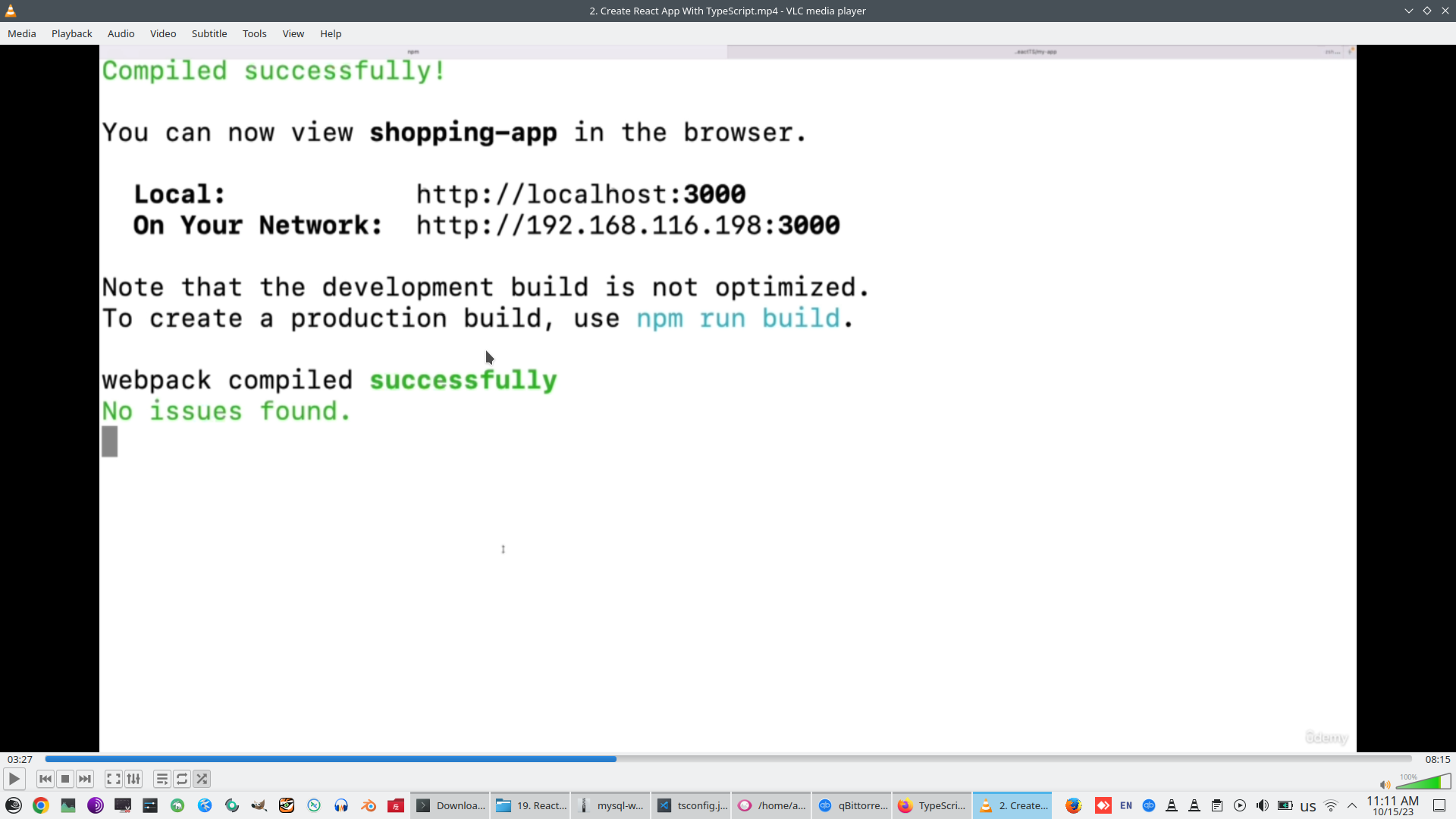Toggle fullscreen video mode

114,779
